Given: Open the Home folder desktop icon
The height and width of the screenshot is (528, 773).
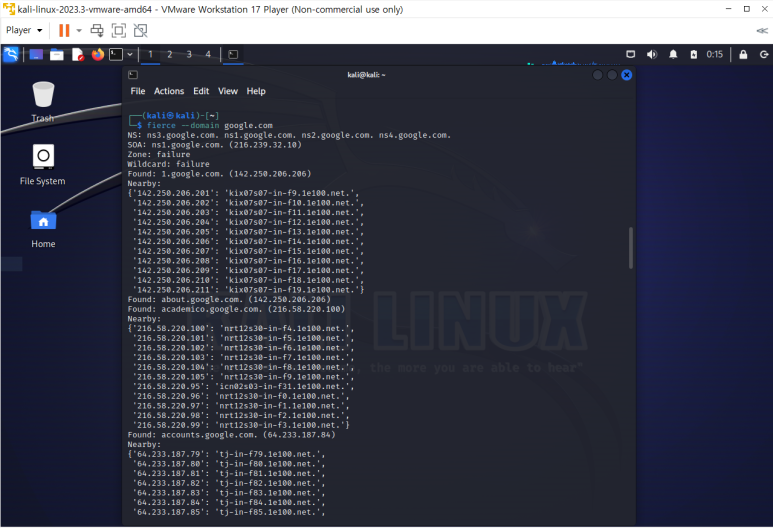Looking at the screenshot, I should pos(43,229).
